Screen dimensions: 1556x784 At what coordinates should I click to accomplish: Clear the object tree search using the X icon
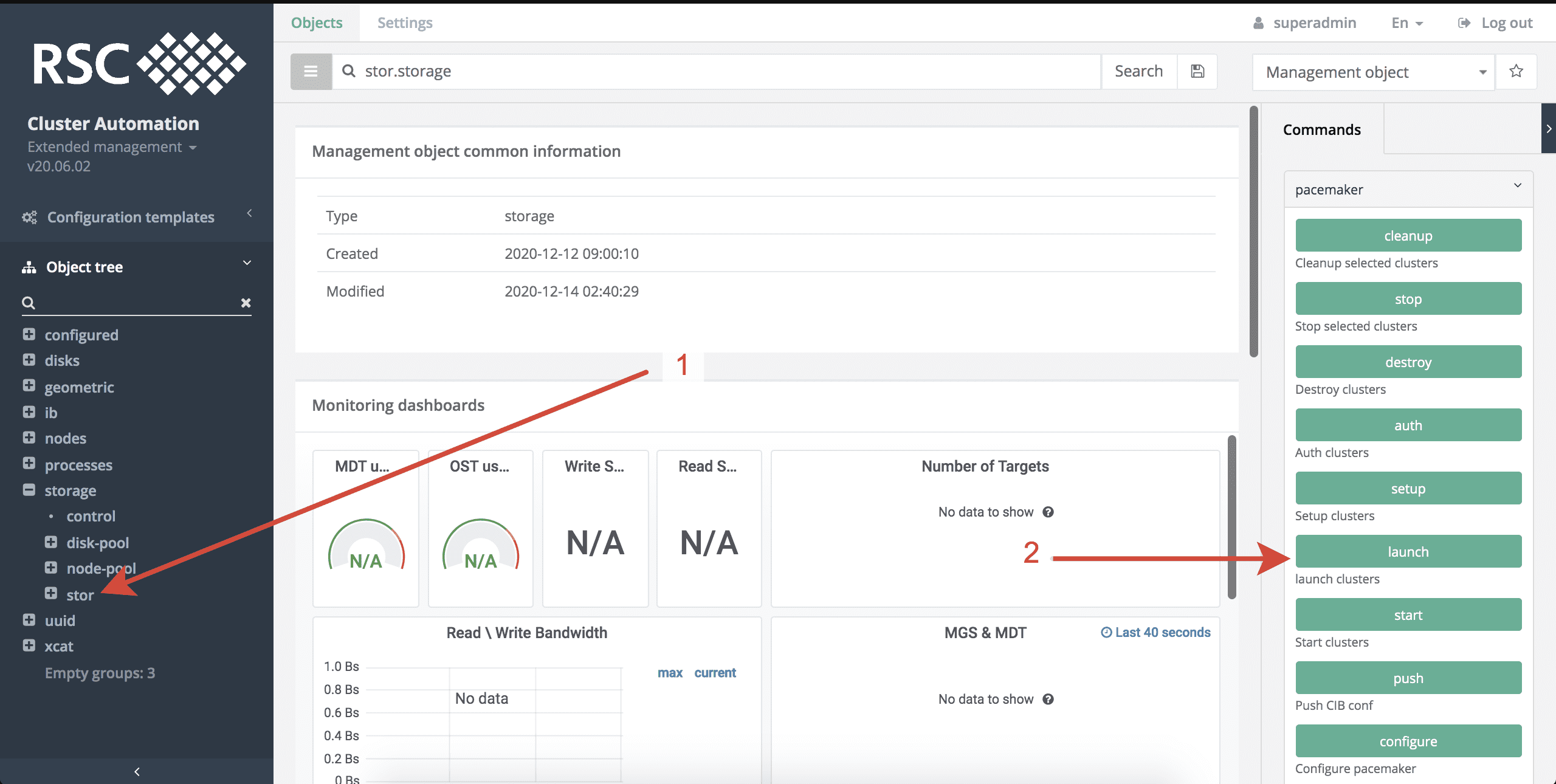(246, 303)
